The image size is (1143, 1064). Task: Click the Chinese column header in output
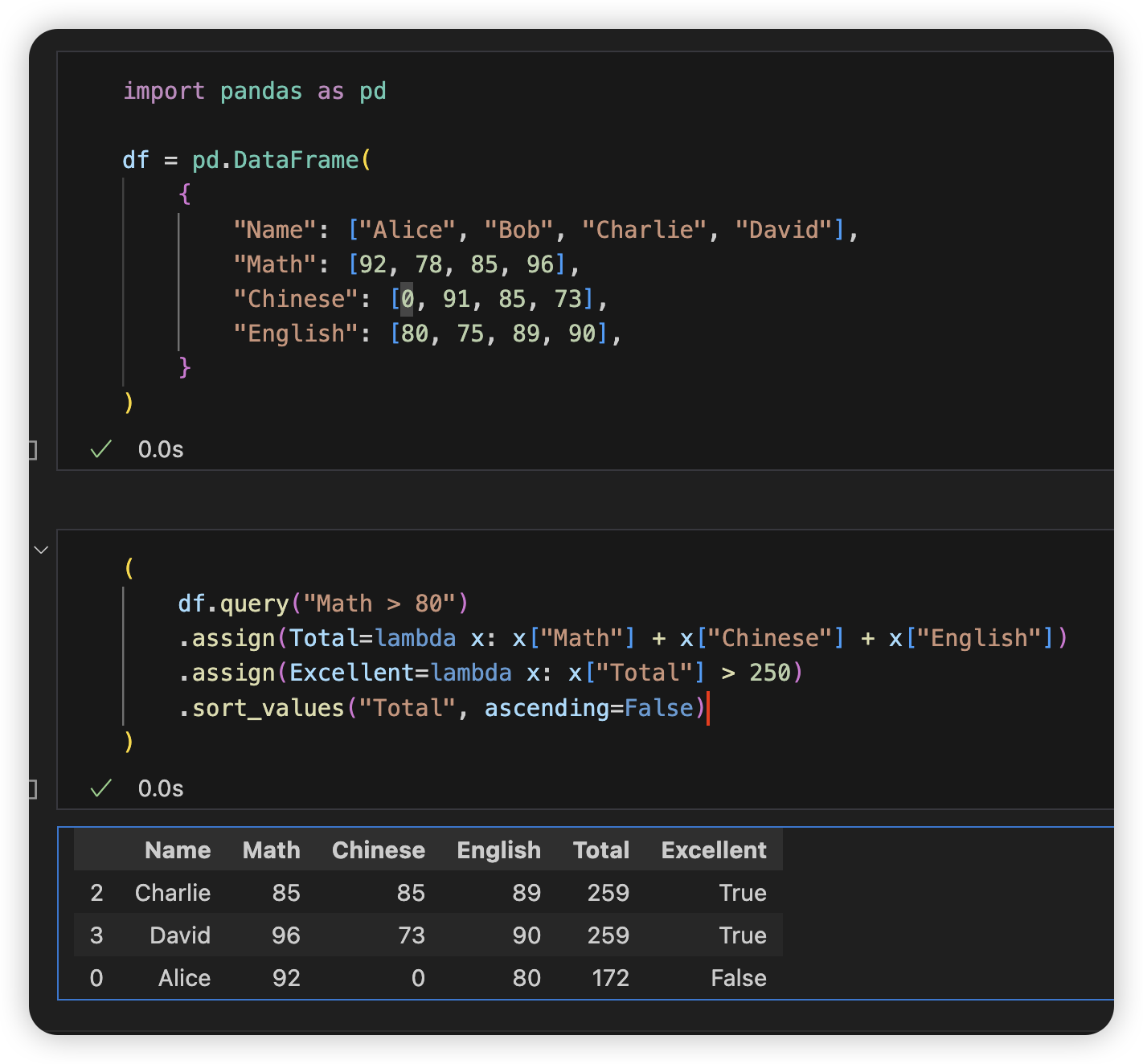pyautogui.click(x=379, y=850)
